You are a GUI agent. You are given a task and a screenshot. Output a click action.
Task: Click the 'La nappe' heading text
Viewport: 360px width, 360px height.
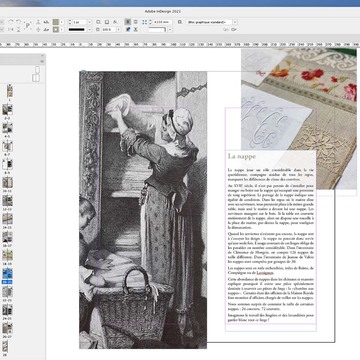click(242, 156)
